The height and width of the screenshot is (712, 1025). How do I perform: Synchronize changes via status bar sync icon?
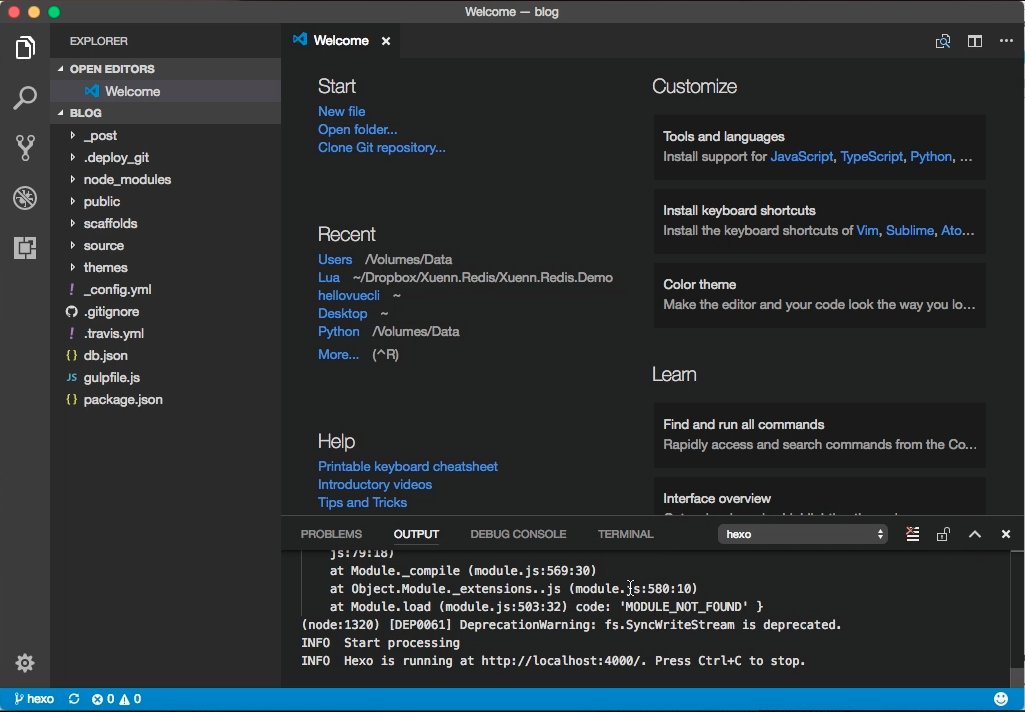(x=74, y=699)
